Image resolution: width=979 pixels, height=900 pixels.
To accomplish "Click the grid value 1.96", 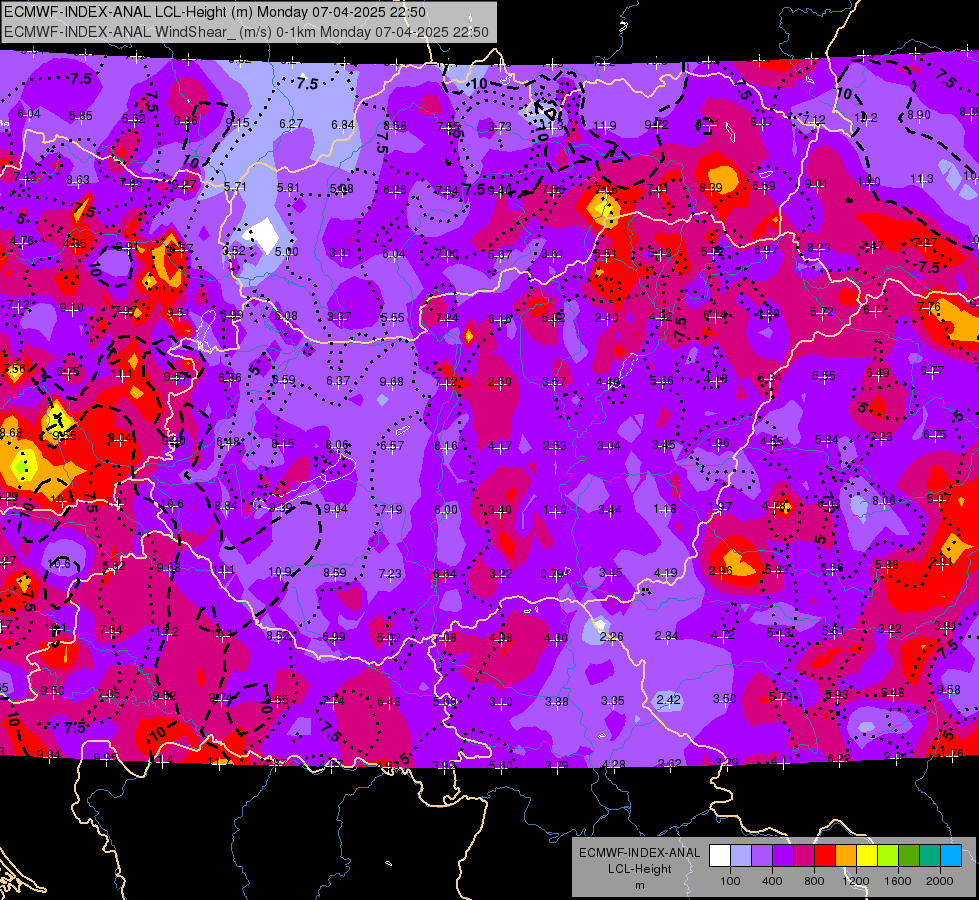I will (x=718, y=443).
